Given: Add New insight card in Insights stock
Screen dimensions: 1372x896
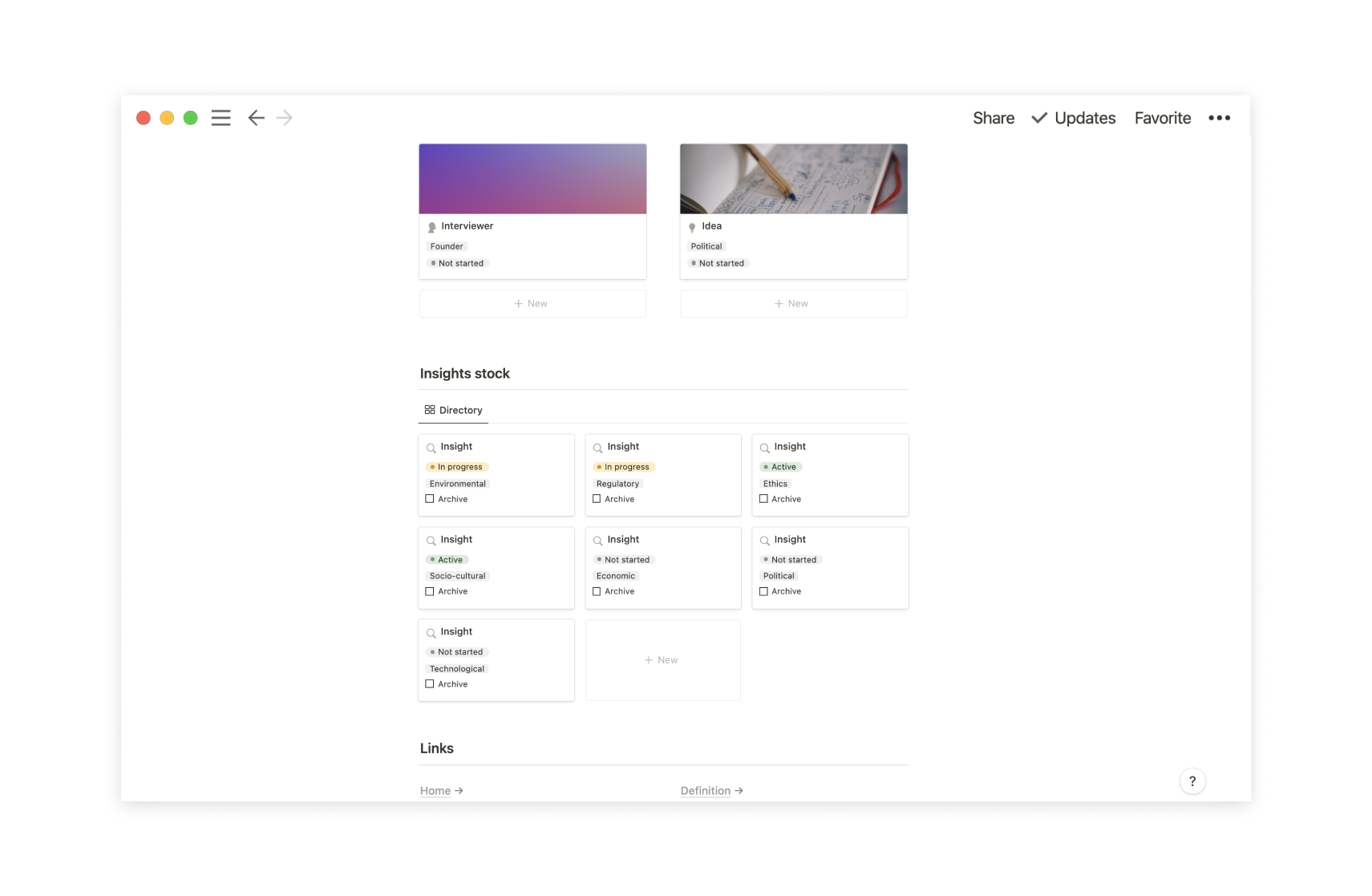Looking at the screenshot, I should pos(663,660).
